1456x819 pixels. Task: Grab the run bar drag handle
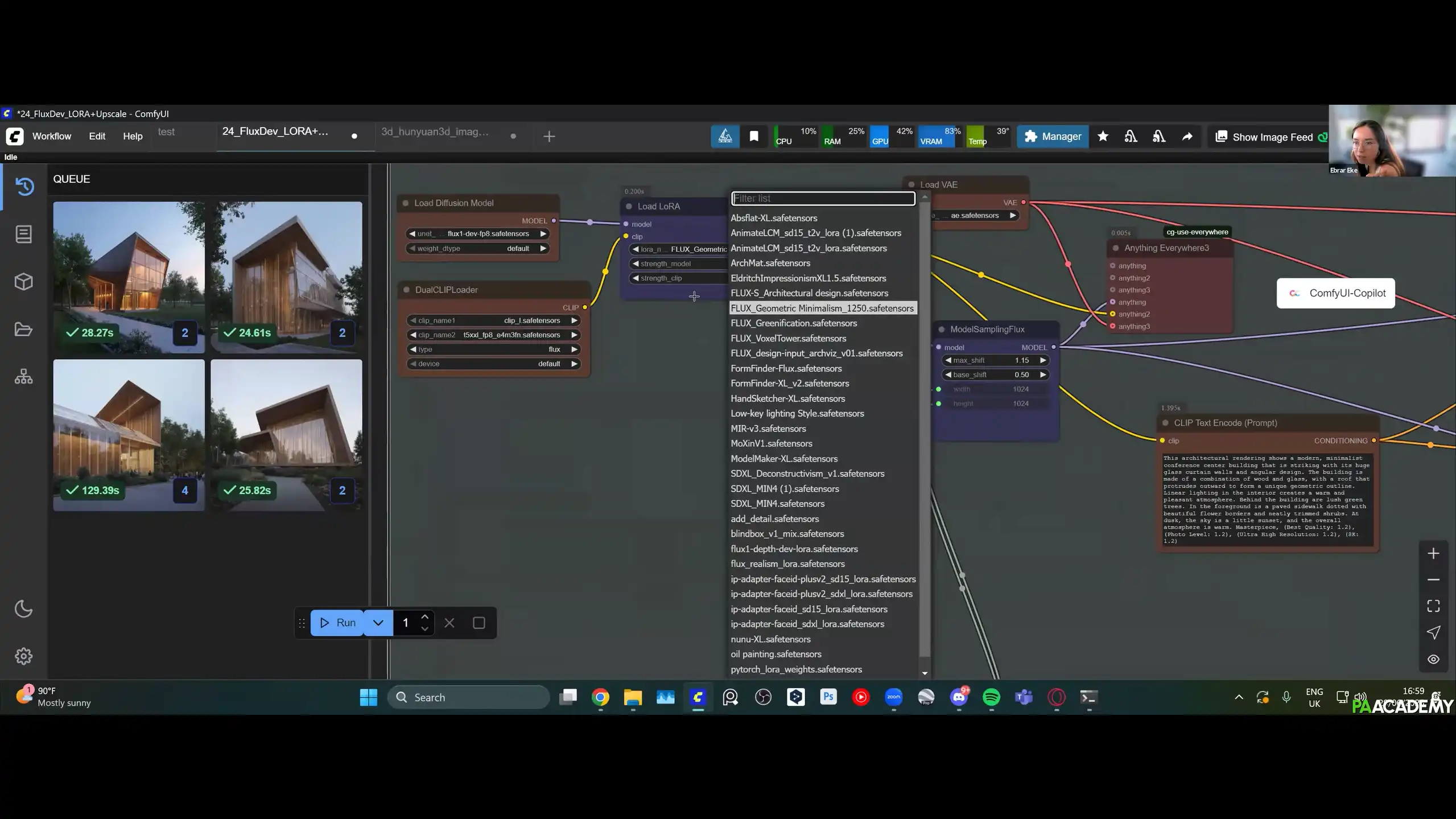pyautogui.click(x=302, y=623)
